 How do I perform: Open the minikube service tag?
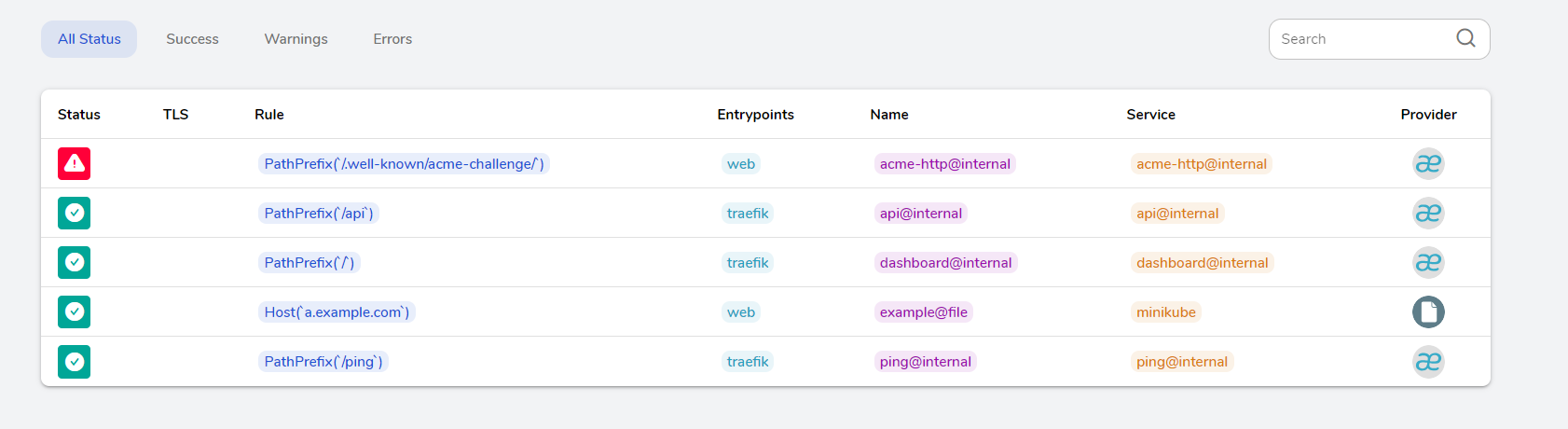click(x=1165, y=312)
